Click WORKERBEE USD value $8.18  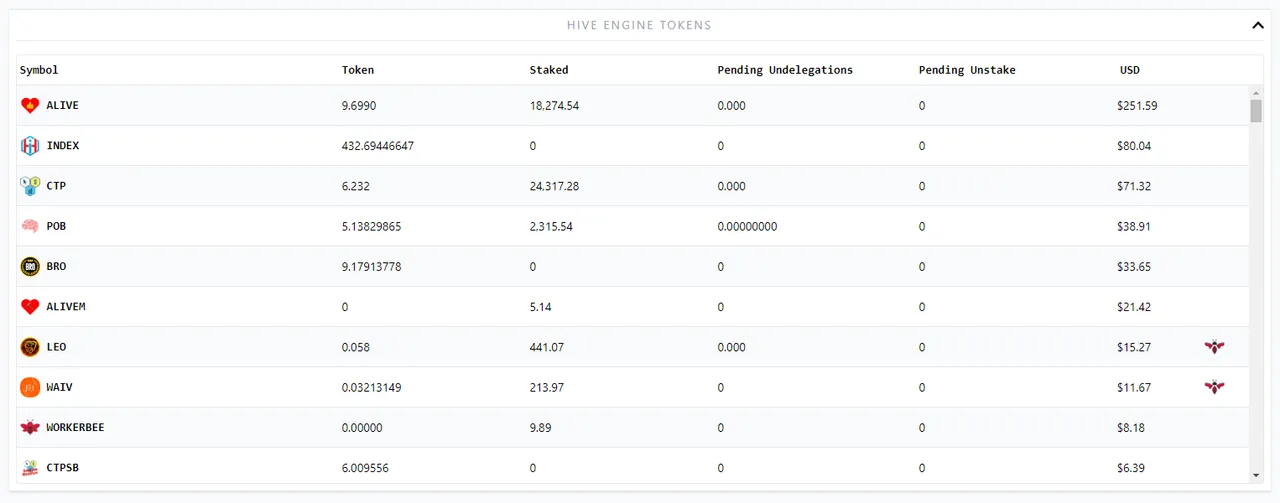click(1131, 427)
